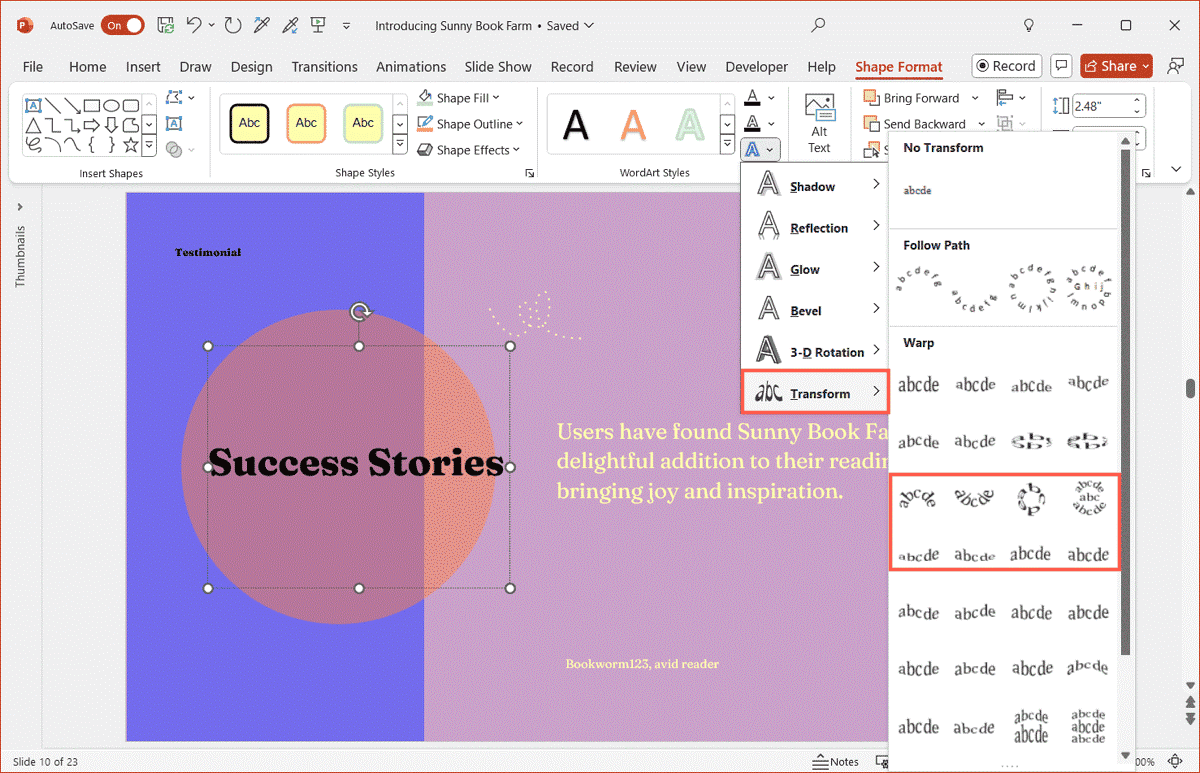
Task: Open the Glow submenu
Action: (814, 269)
